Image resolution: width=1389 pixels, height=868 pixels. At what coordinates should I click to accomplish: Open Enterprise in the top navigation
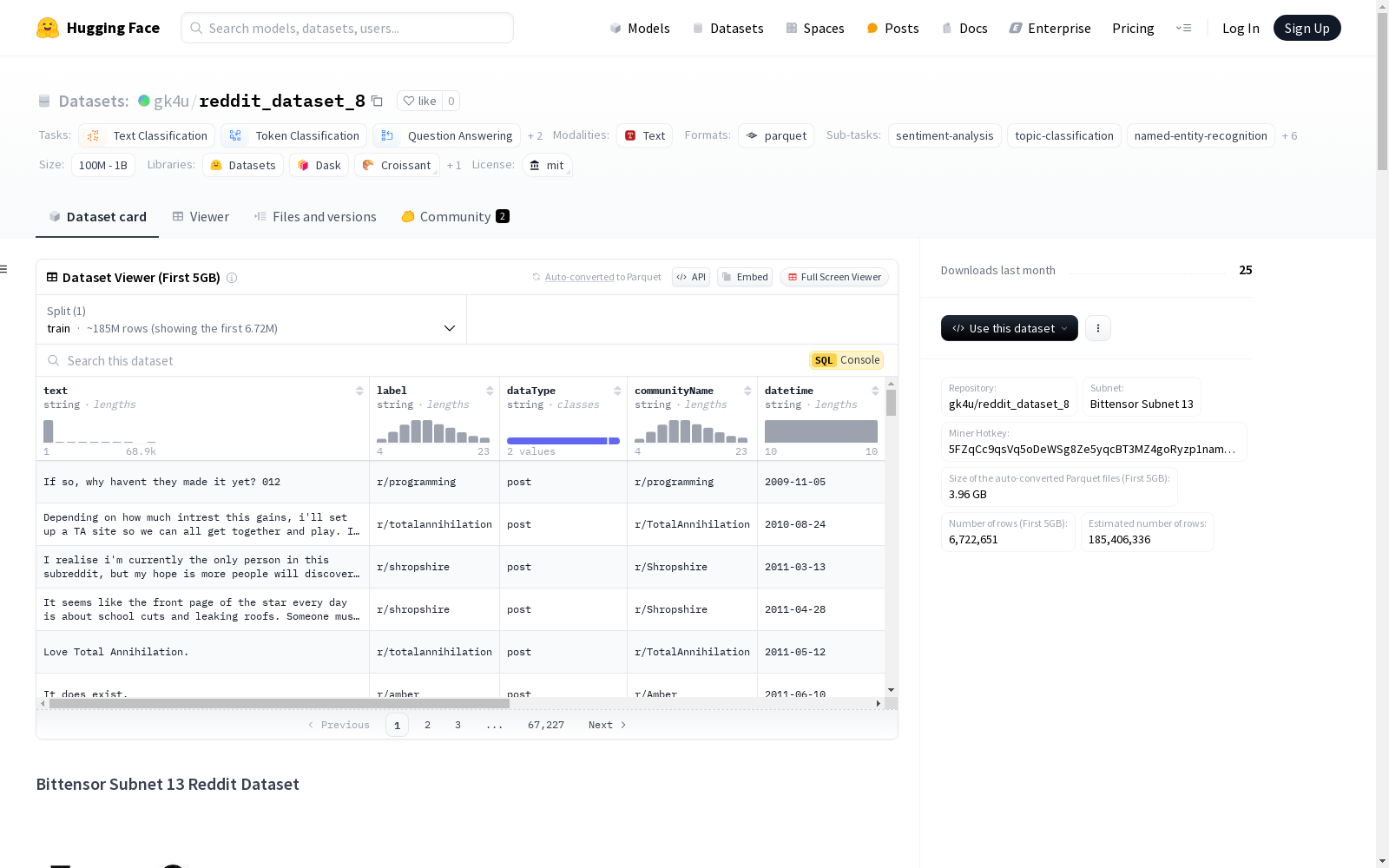point(1050,28)
